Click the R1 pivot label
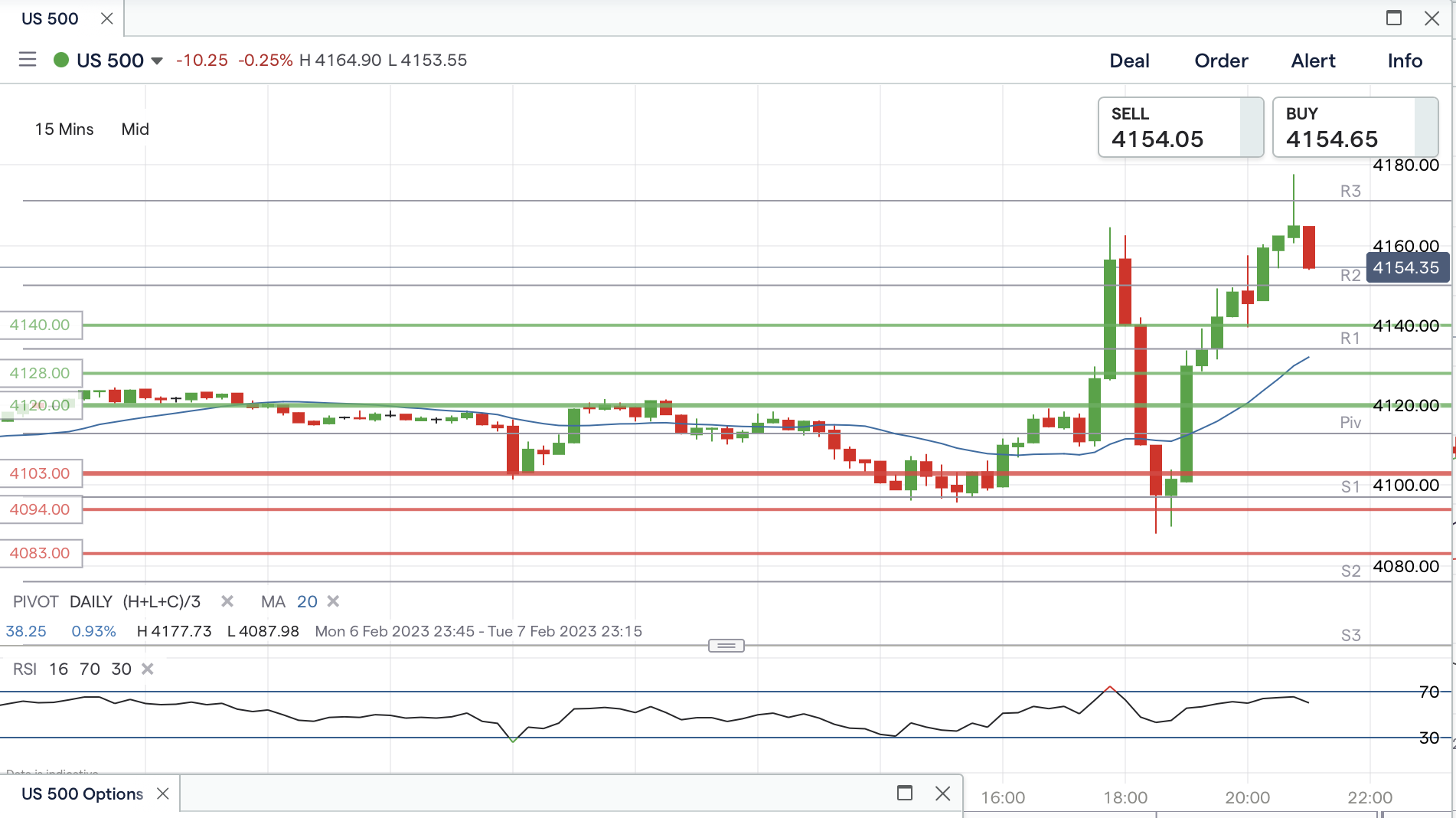1456x818 pixels. pos(1350,339)
